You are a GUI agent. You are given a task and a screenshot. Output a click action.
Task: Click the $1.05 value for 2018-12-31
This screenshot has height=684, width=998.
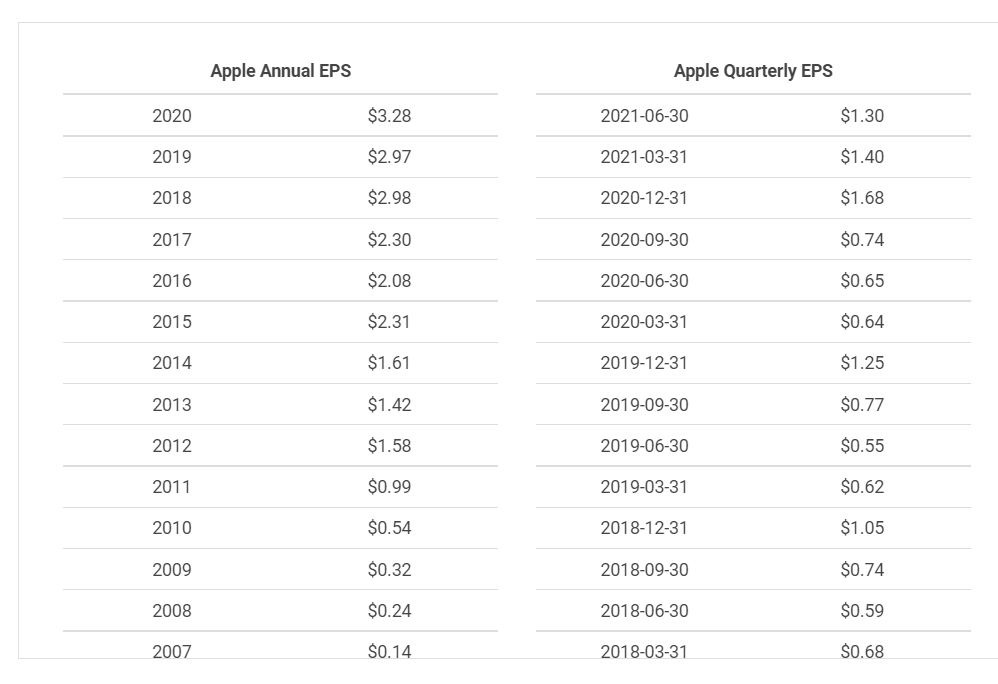coord(862,527)
